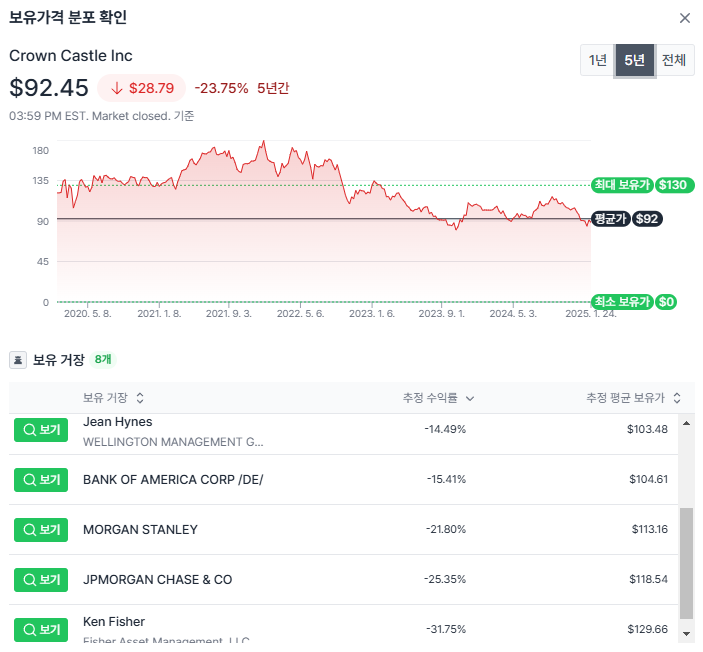Image resolution: width=703 pixels, height=652 pixels.
Task: Click the -31.75% return value
Action: point(446,629)
